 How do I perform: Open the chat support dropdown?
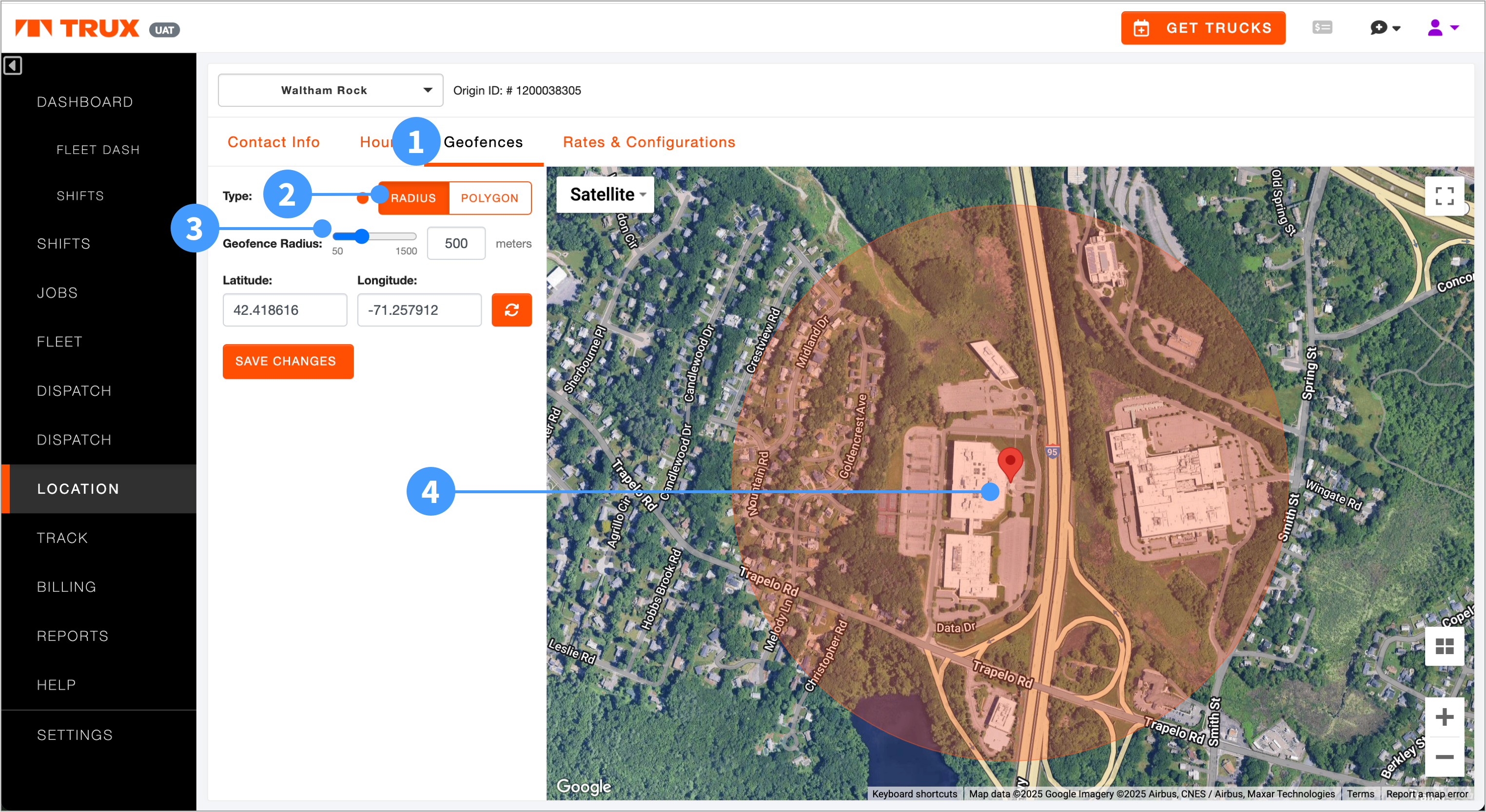click(1385, 28)
